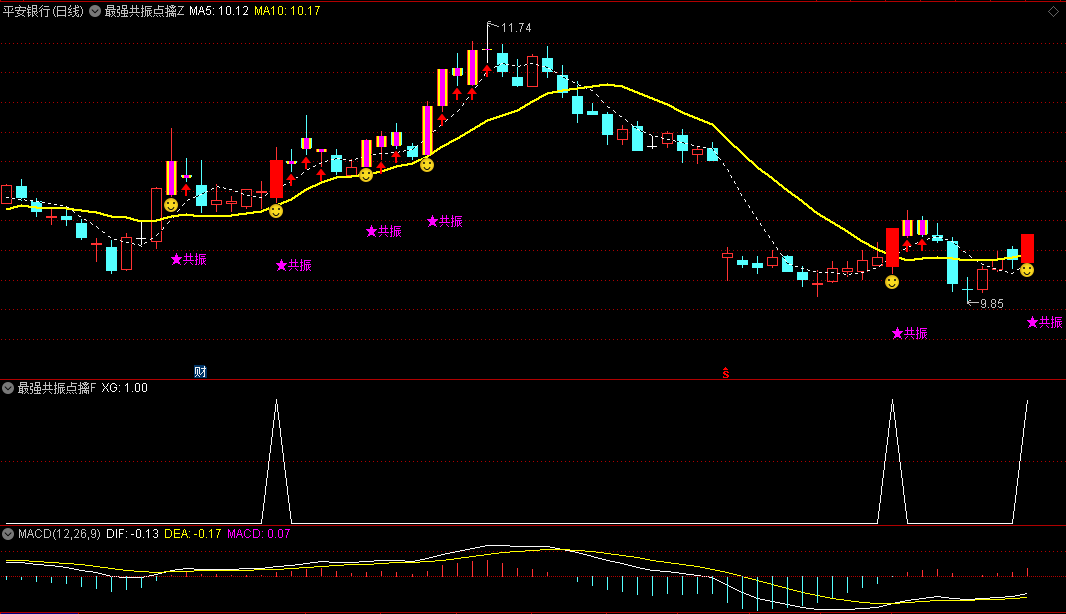Click the diamond icon at top right corner
The height and width of the screenshot is (614, 1066).
[x=1053, y=12]
